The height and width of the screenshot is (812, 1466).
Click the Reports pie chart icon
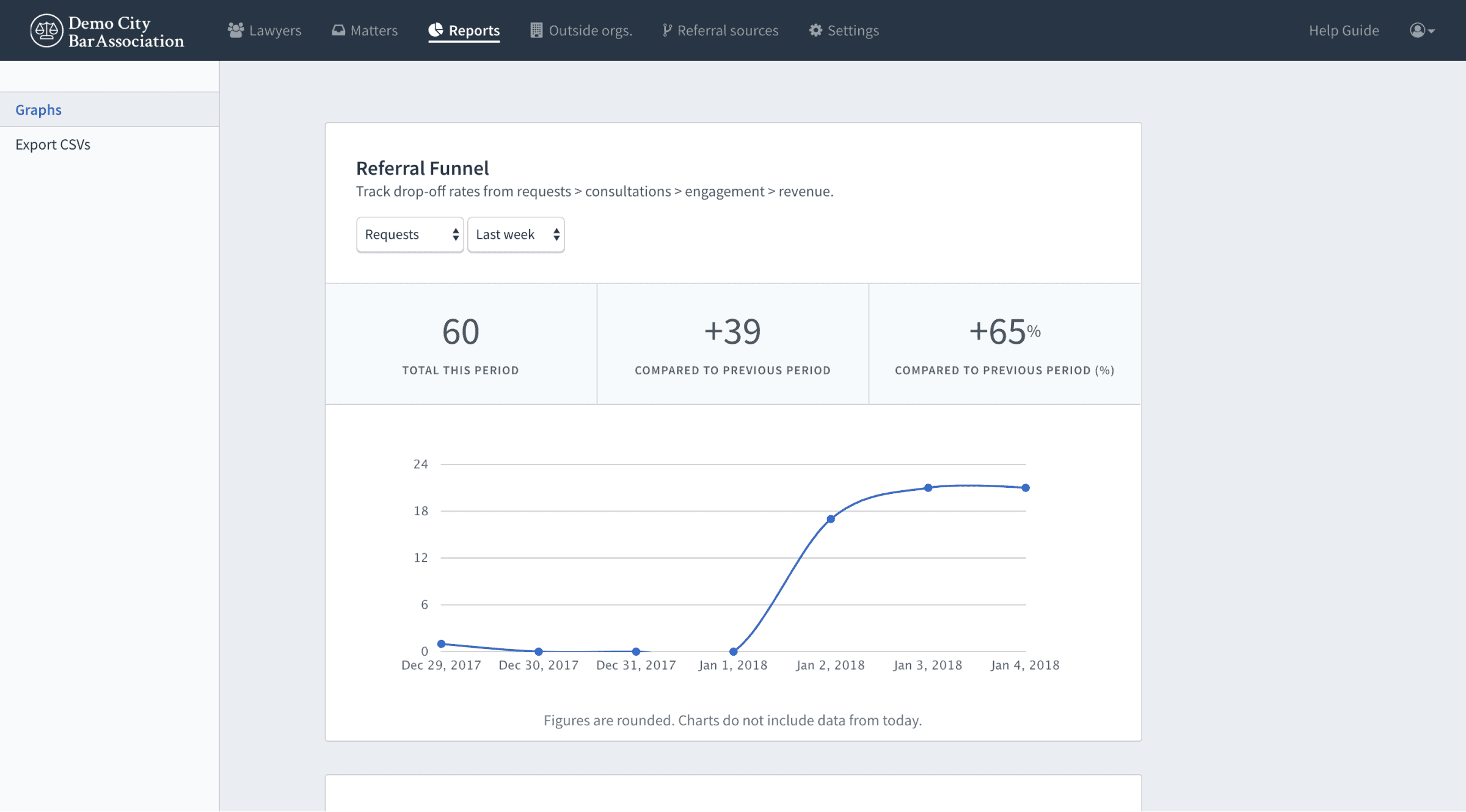pos(436,30)
